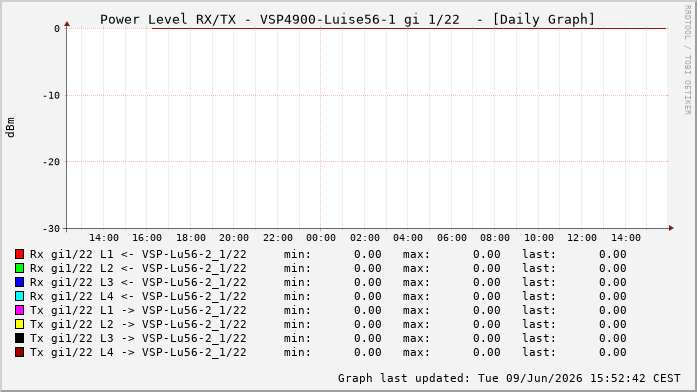697x392 pixels.
Task: Click the 0 y-axis value
Action: 57,29
